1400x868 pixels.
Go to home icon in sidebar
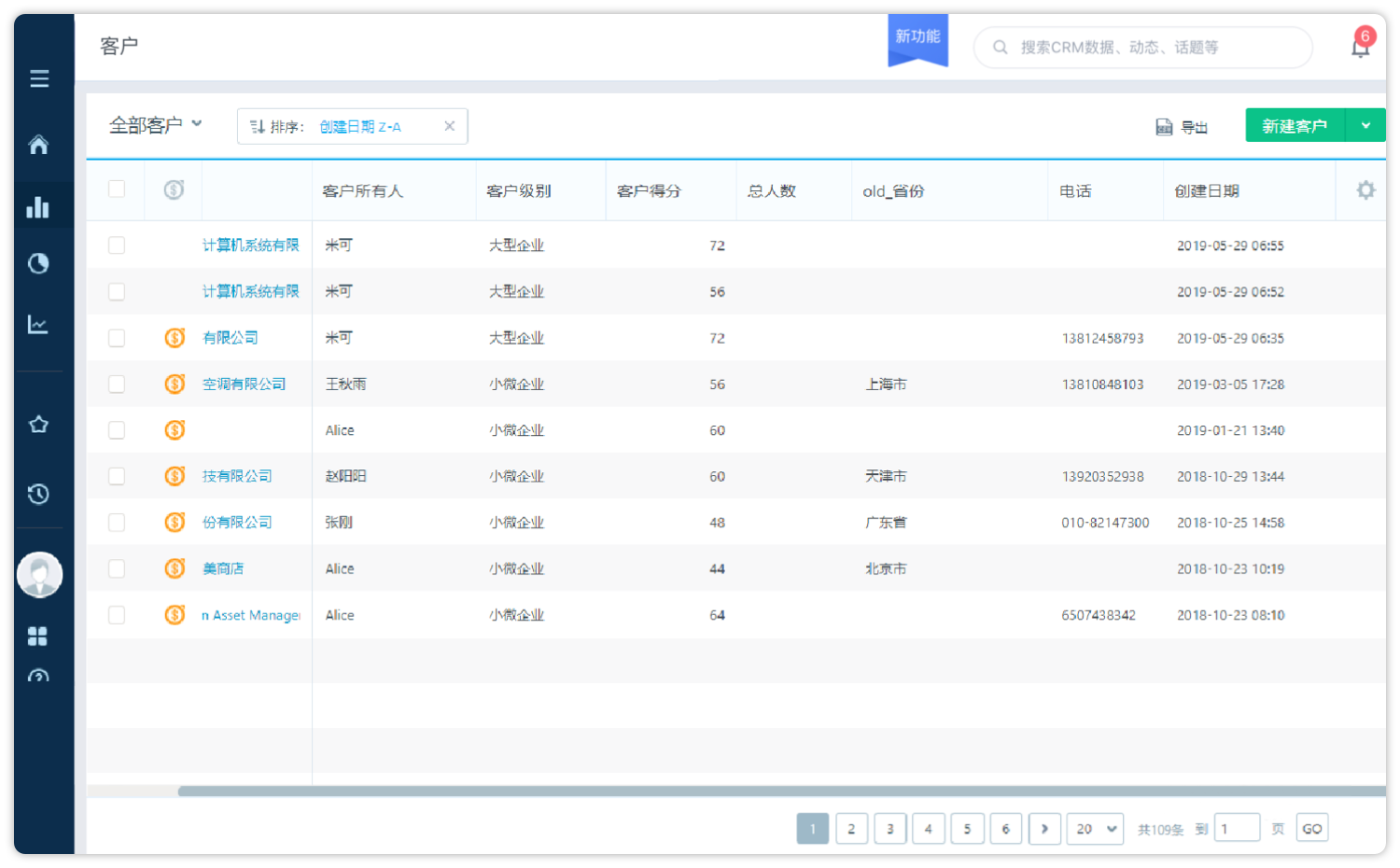click(x=38, y=145)
